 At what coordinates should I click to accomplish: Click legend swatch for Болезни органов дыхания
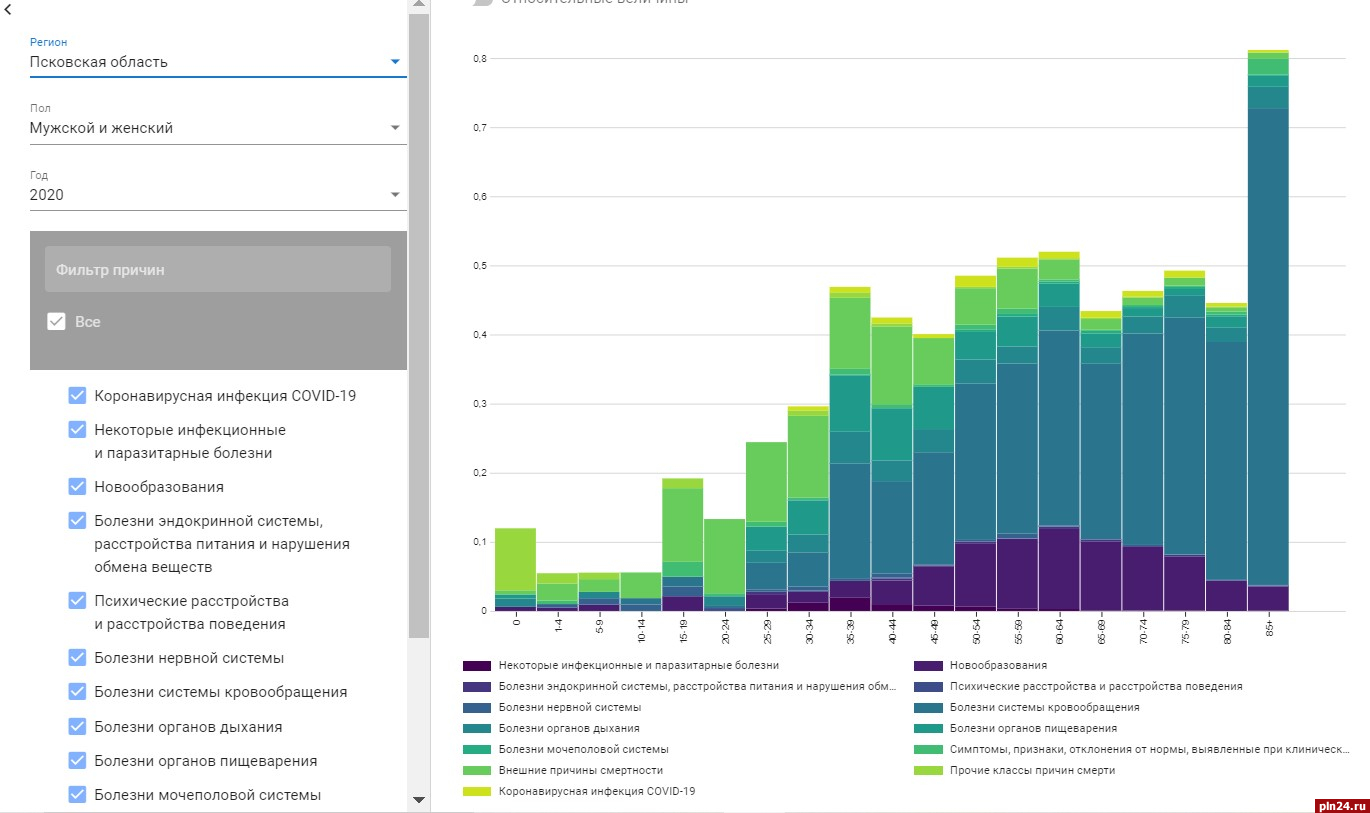coord(476,728)
